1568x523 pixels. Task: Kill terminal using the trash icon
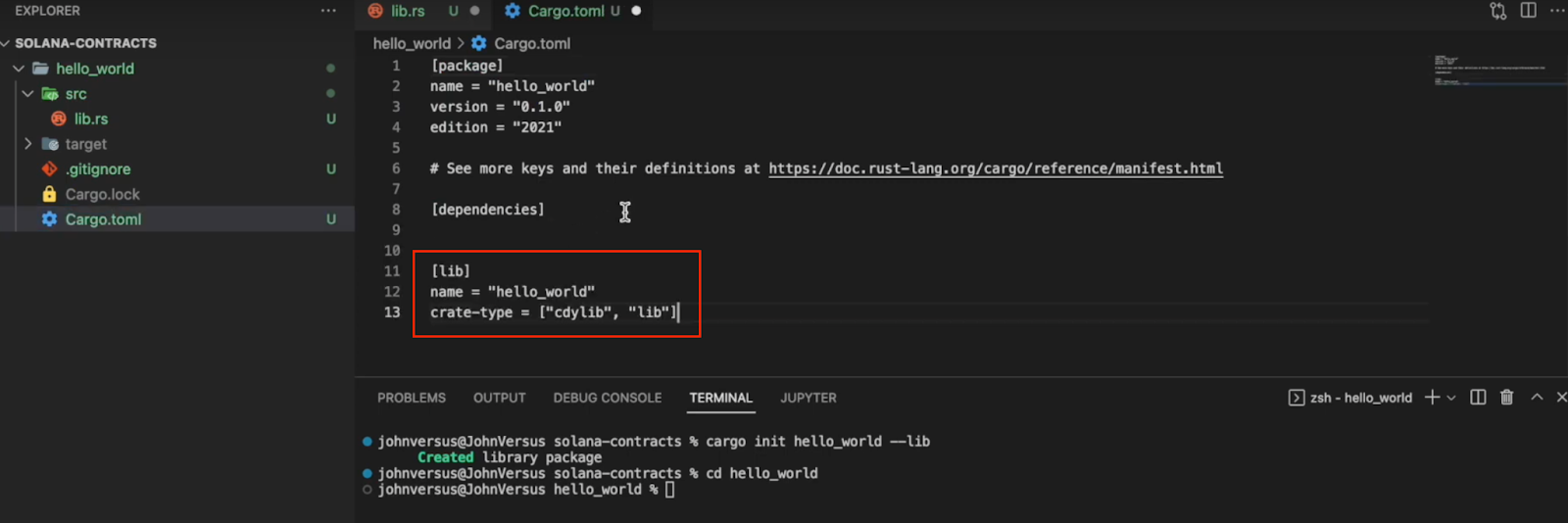[1506, 397]
